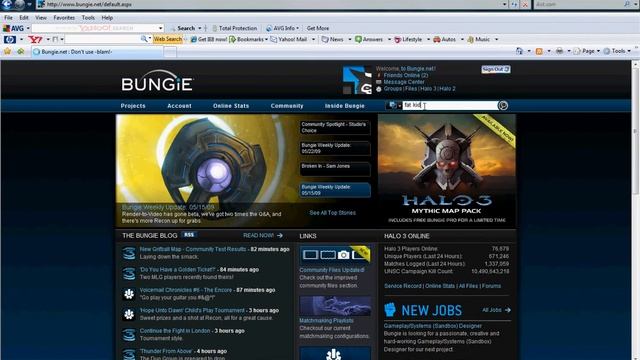This screenshot has height=360, width=640.
Task: Click the Print icon in command bar
Action: (x=559, y=51)
